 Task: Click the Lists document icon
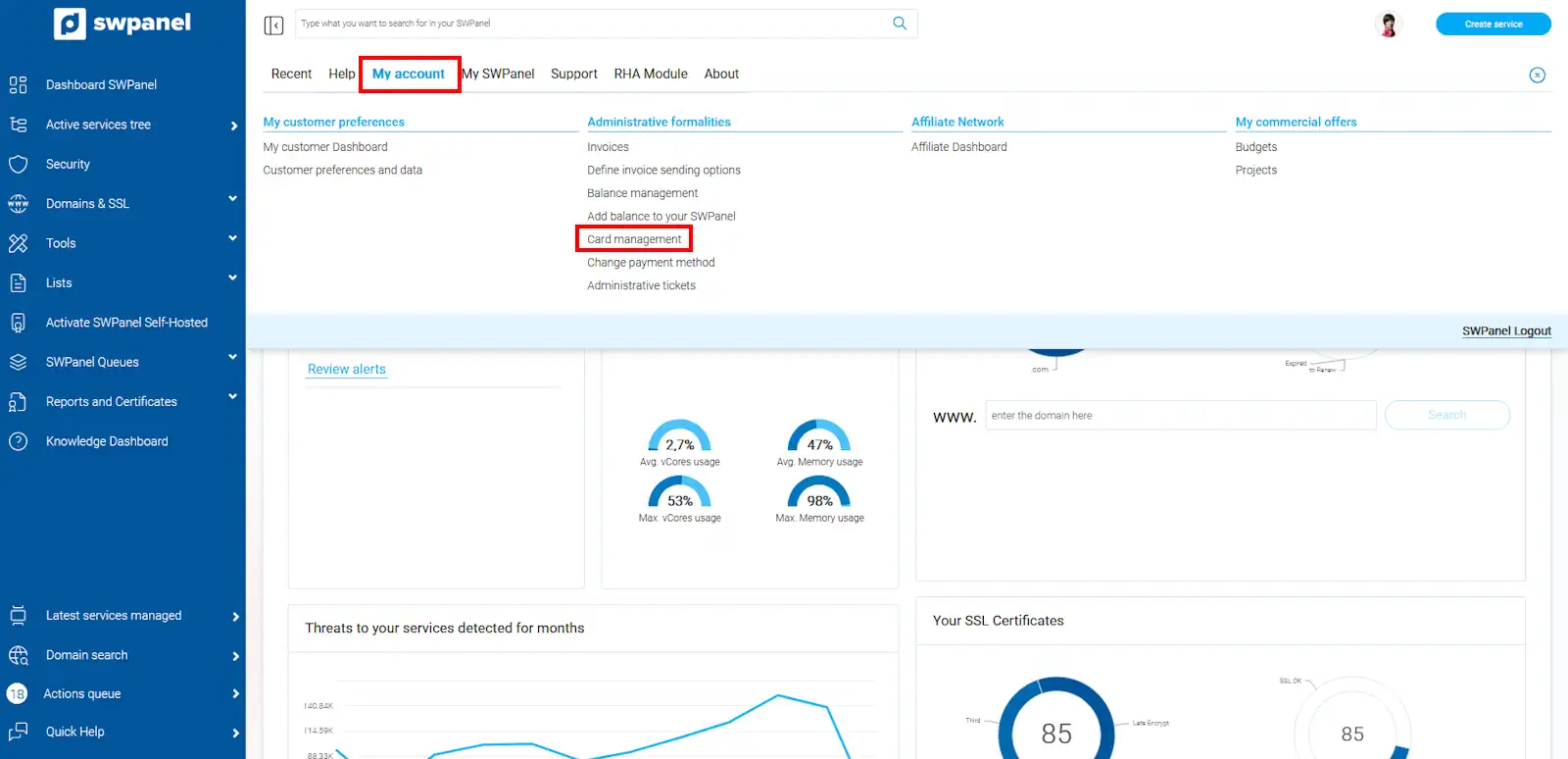pos(18,283)
